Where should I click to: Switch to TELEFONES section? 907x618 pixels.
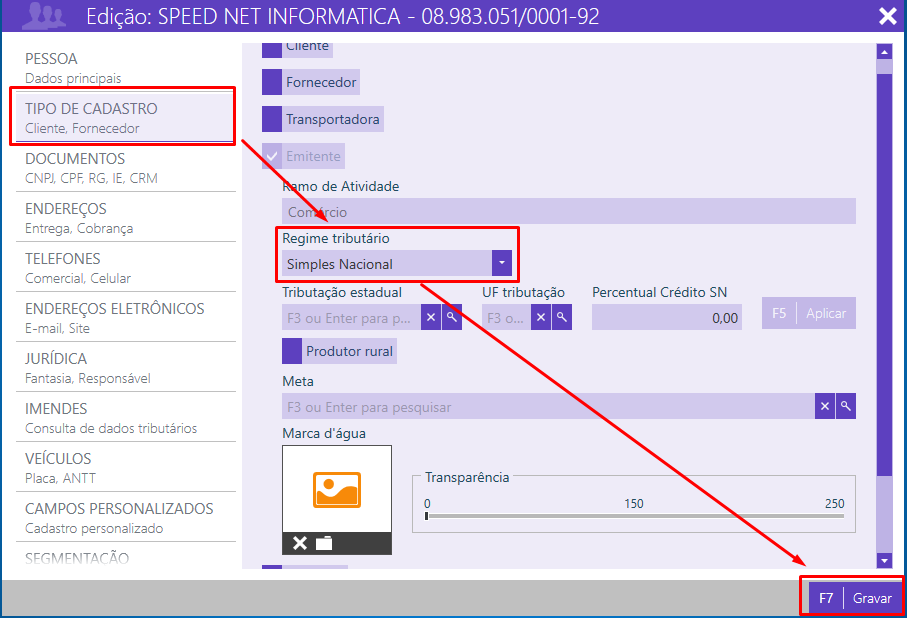point(126,267)
